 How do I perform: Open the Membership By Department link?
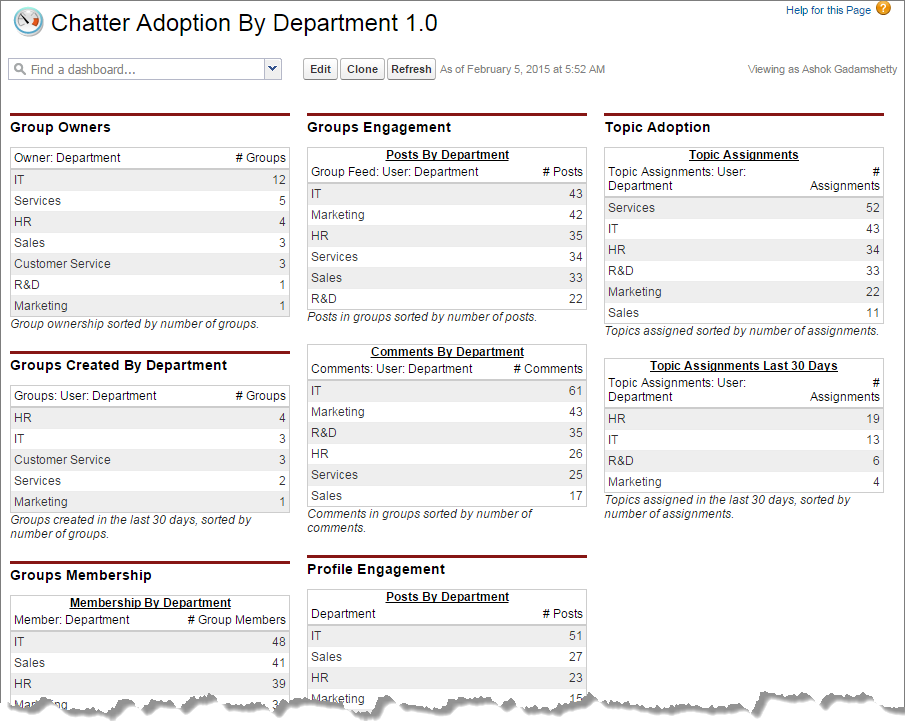[x=150, y=603]
